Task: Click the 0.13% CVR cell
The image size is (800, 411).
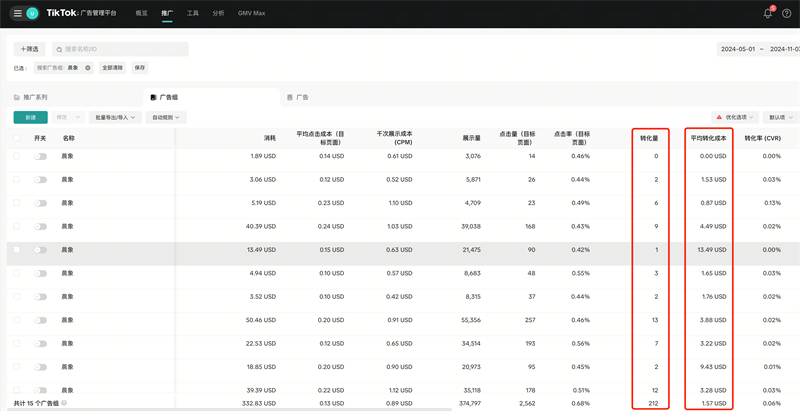Action: [772, 203]
